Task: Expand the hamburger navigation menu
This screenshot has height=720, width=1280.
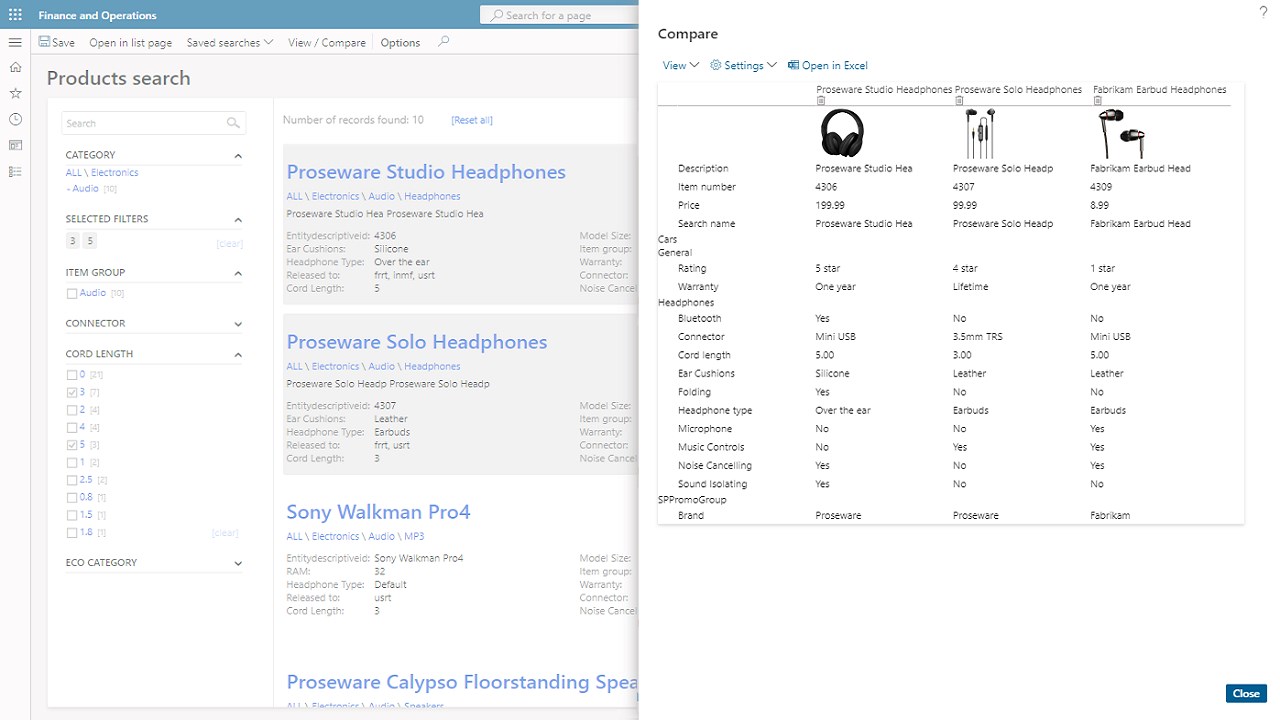Action: point(15,43)
